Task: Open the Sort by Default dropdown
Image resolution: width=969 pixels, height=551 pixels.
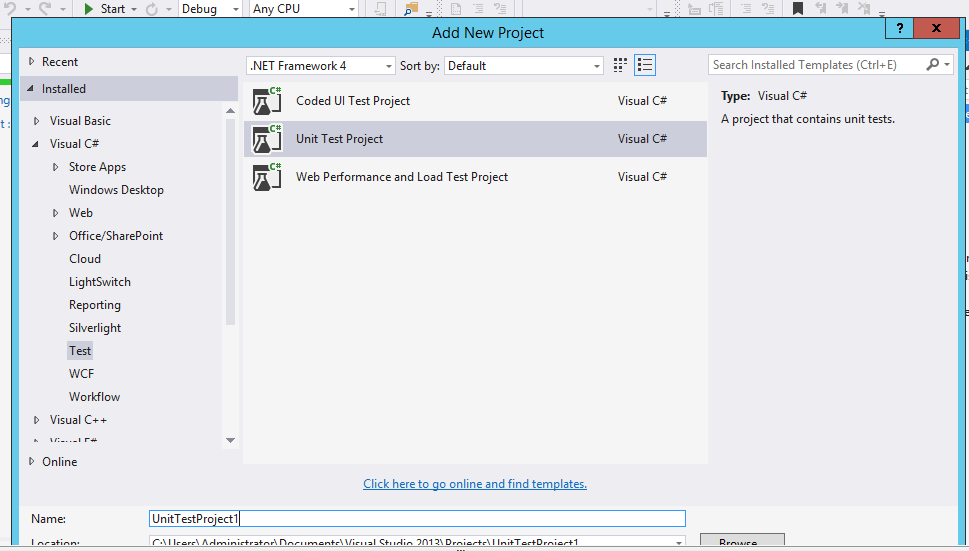Action: (x=523, y=65)
